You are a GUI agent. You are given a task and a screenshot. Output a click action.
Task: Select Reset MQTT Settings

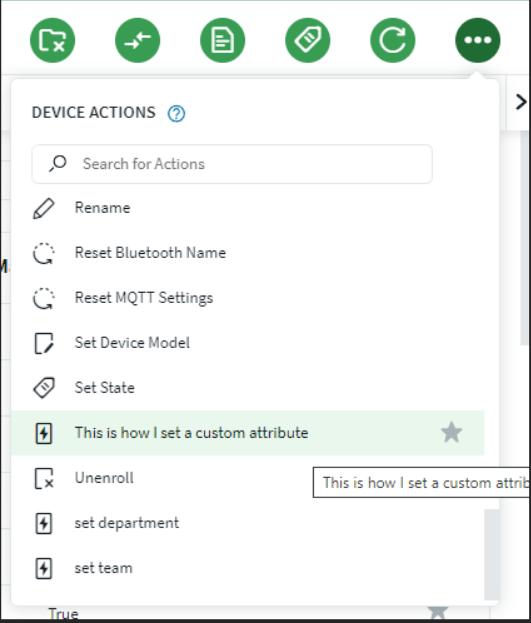[247, 298]
